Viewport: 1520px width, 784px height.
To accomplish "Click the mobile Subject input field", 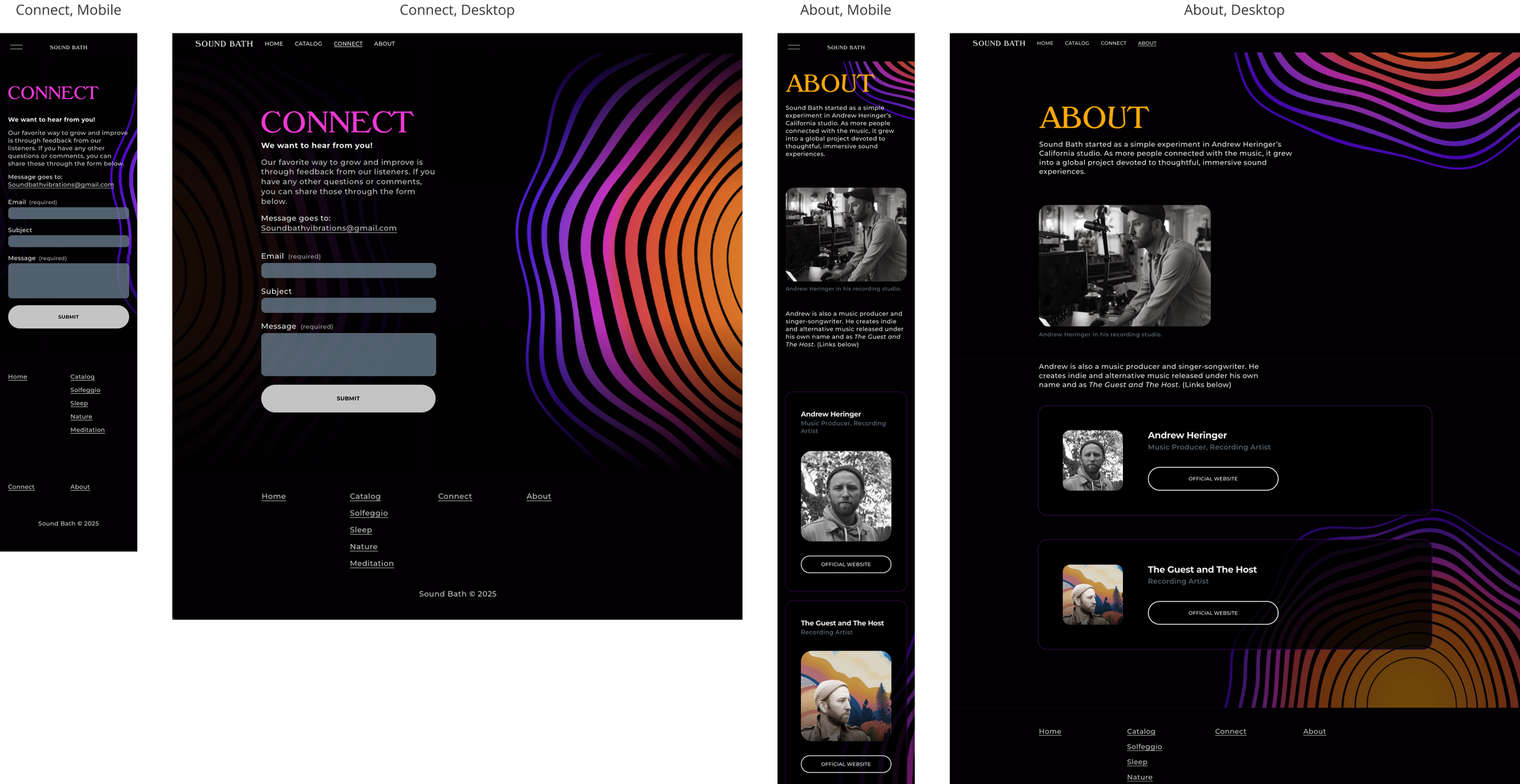I will 68,241.
